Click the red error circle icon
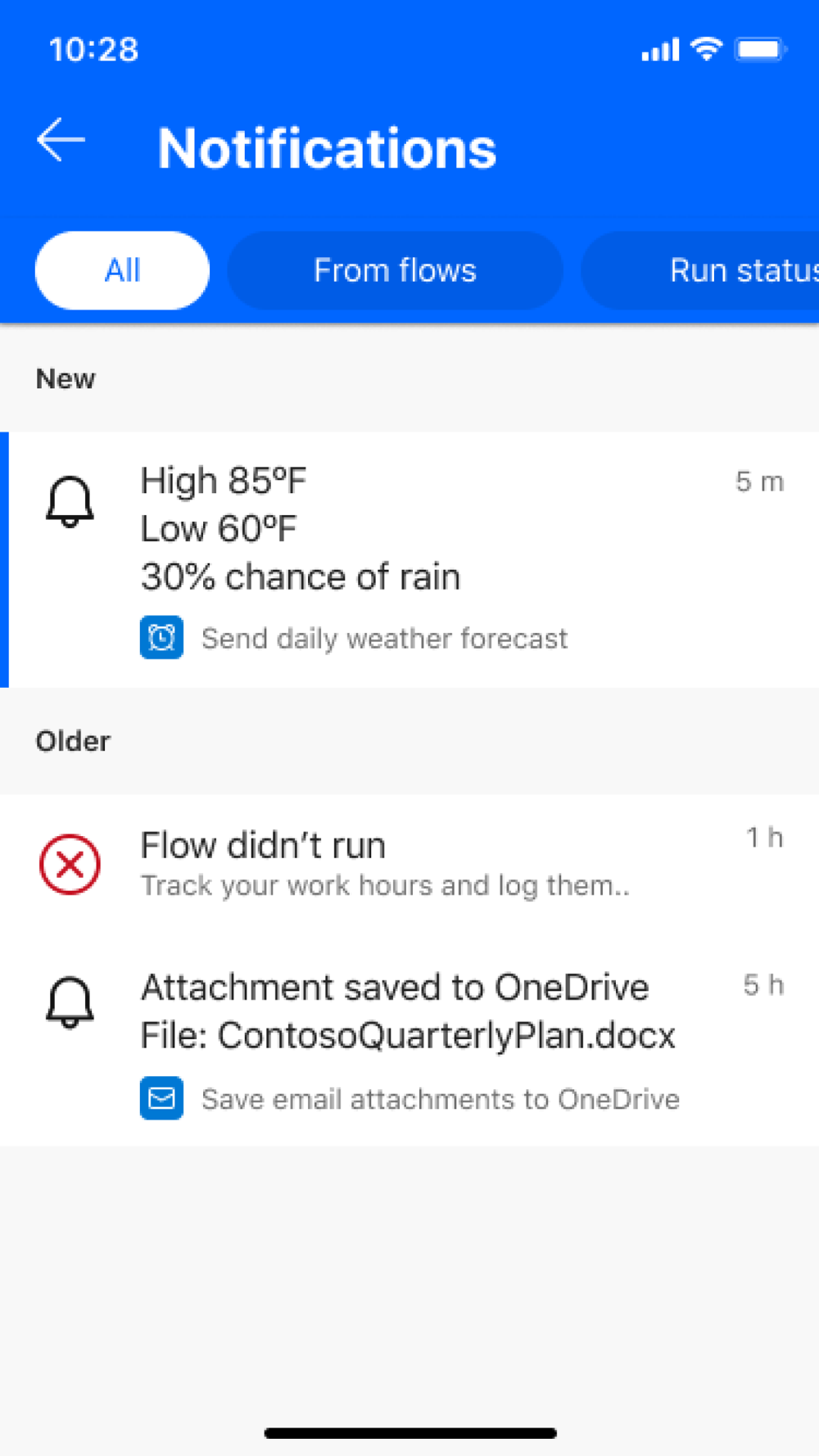The image size is (819, 1456). [x=70, y=864]
